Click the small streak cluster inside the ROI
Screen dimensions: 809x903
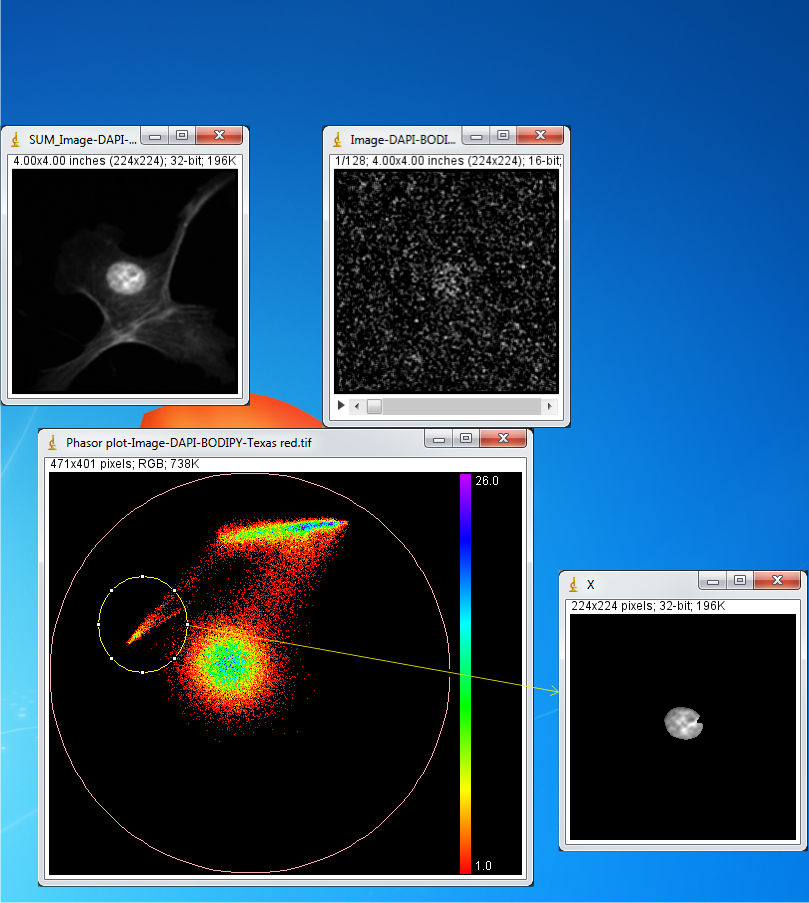pyautogui.click(x=151, y=623)
